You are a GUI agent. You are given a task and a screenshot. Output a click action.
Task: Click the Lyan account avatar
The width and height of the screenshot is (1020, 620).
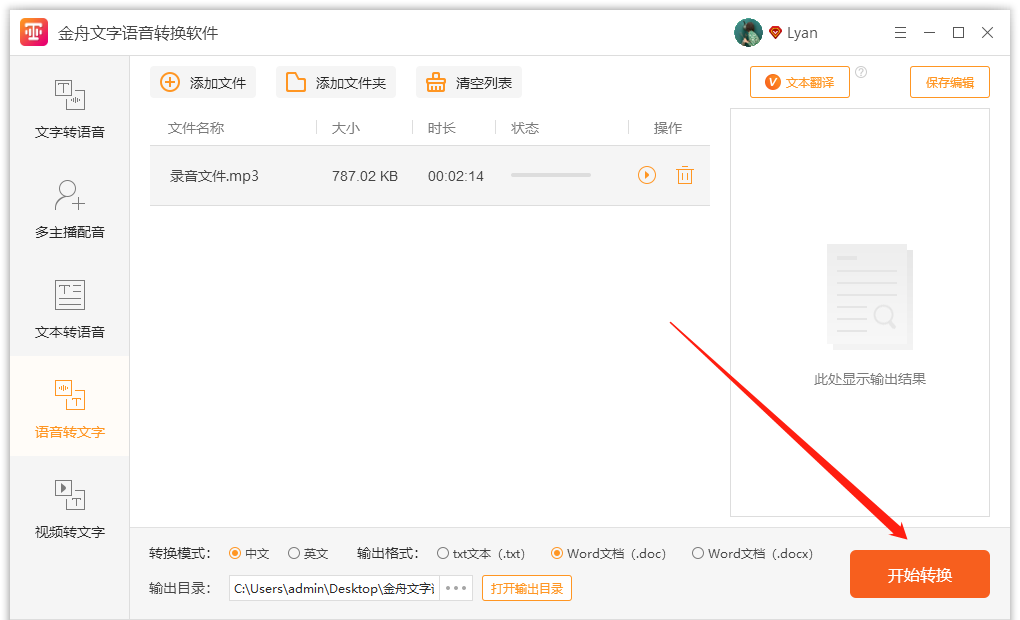point(747,32)
